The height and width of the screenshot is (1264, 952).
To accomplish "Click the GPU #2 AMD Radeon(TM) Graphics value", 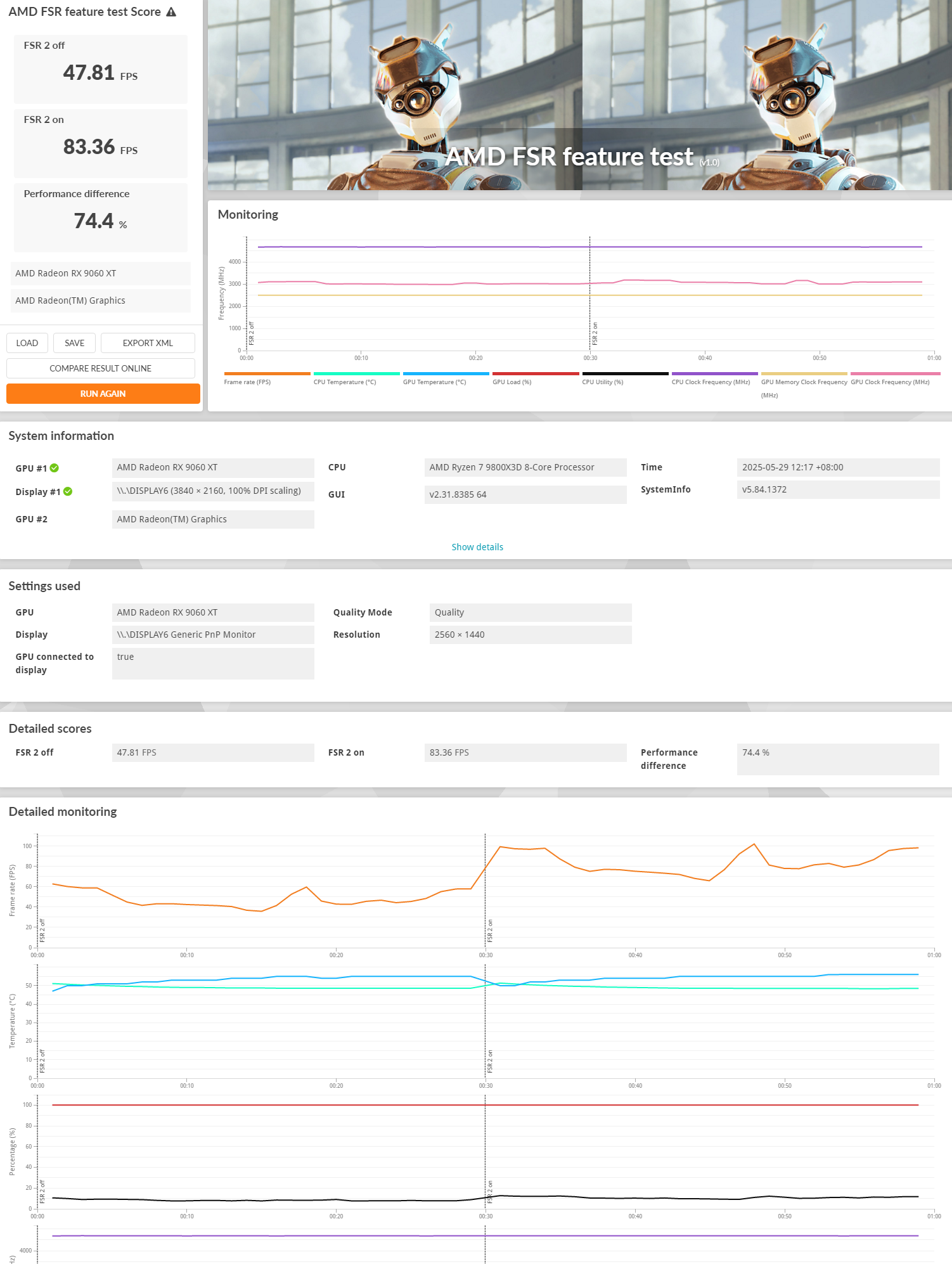I will [213, 519].
